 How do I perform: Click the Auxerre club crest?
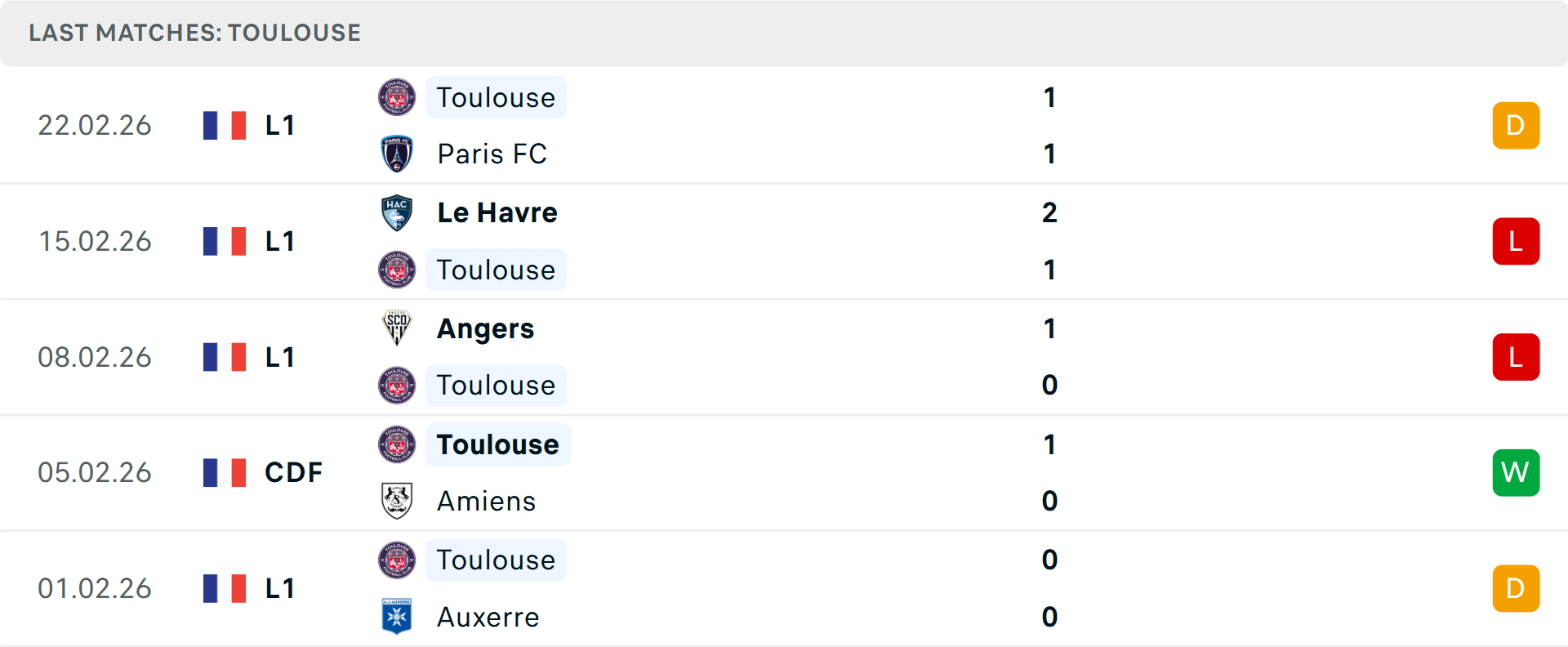(x=397, y=617)
